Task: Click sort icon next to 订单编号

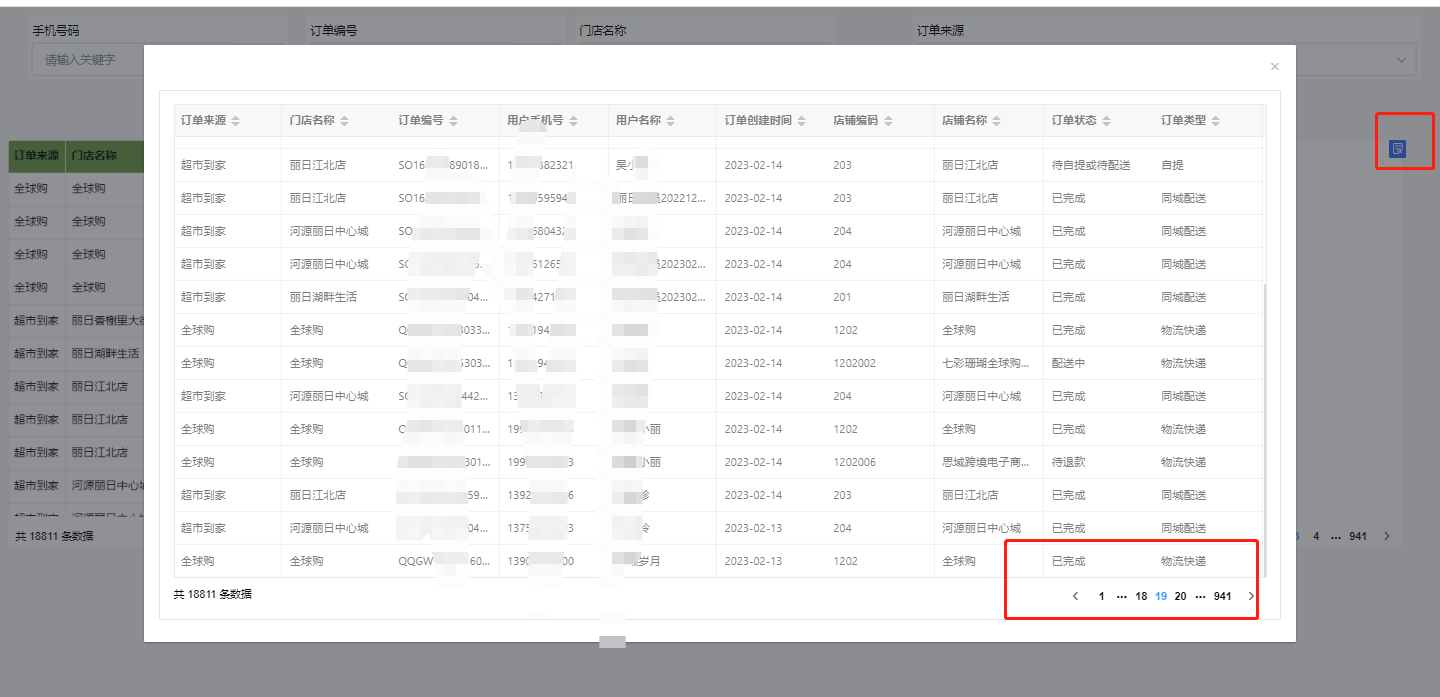Action: tap(453, 121)
